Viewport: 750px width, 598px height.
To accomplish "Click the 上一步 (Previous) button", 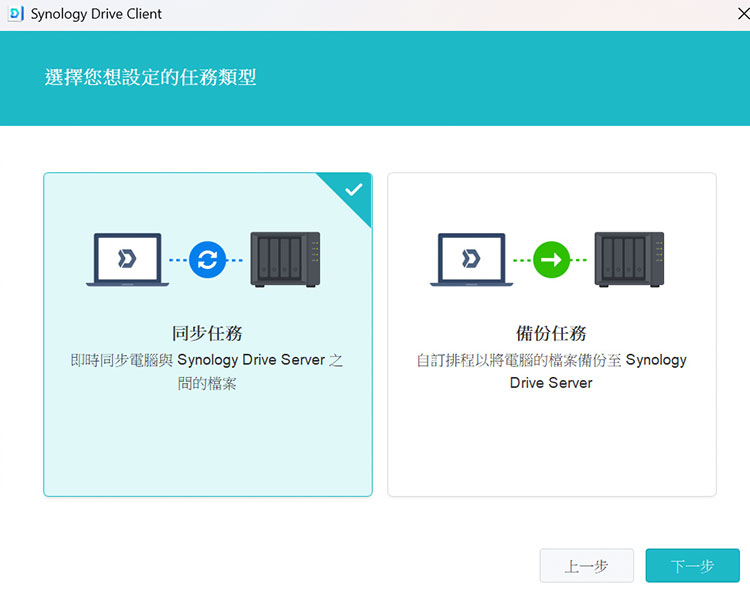I will click(586, 565).
